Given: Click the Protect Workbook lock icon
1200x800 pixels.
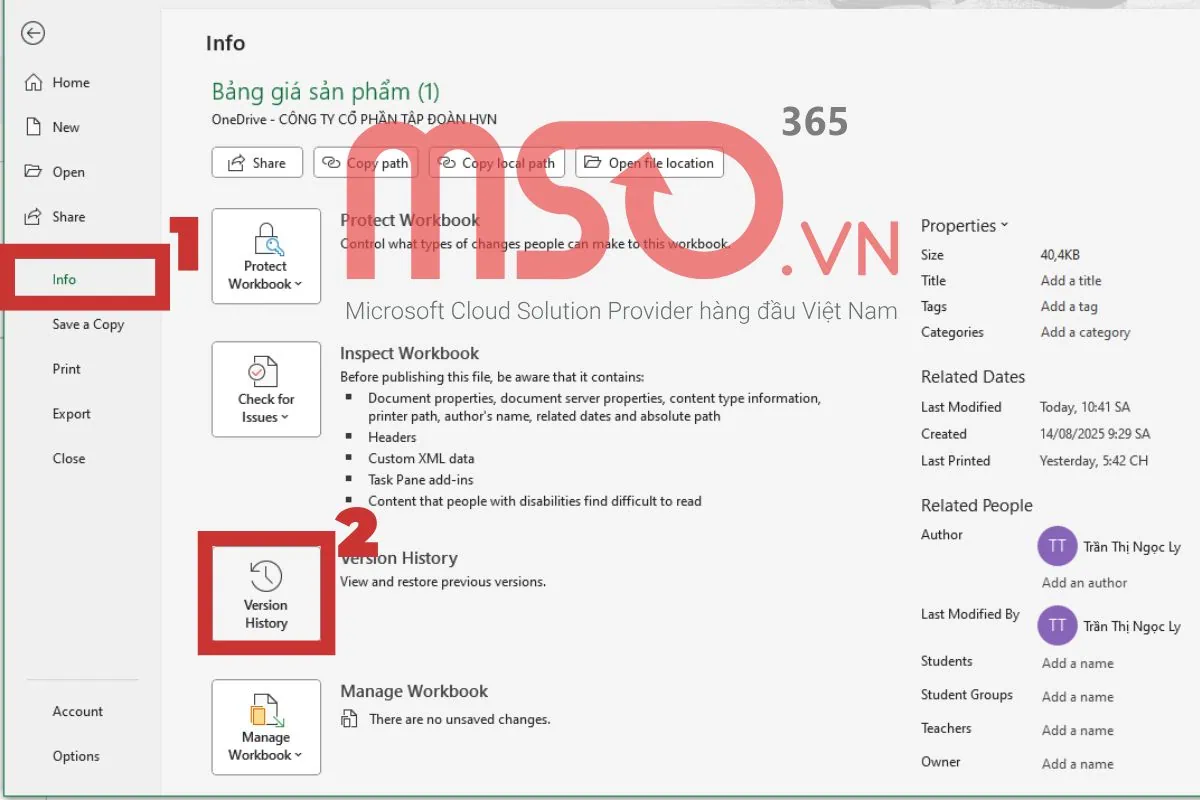Looking at the screenshot, I should pyautogui.click(x=267, y=239).
